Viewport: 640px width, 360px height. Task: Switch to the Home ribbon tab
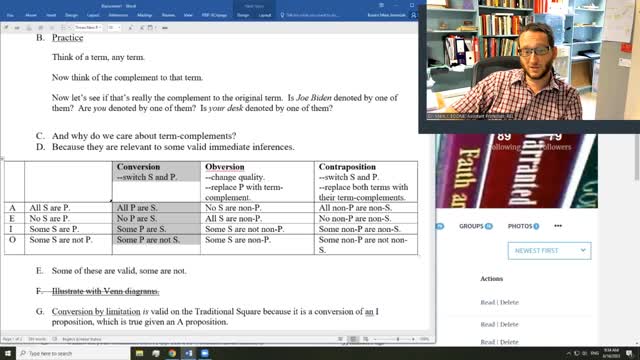(31, 15)
